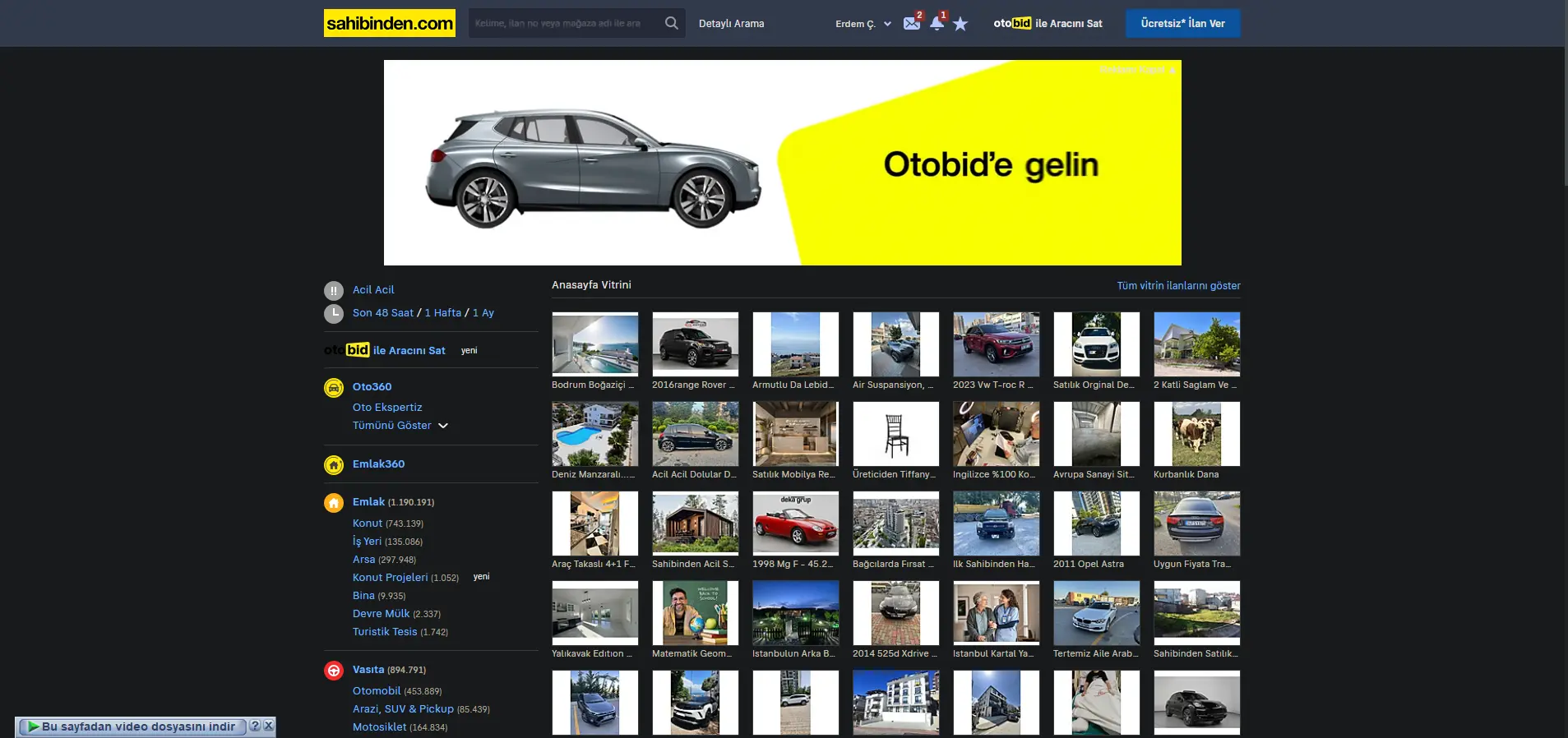The image size is (1568, 738).
Task: Open the messages envelope icon
Action: 911,23
